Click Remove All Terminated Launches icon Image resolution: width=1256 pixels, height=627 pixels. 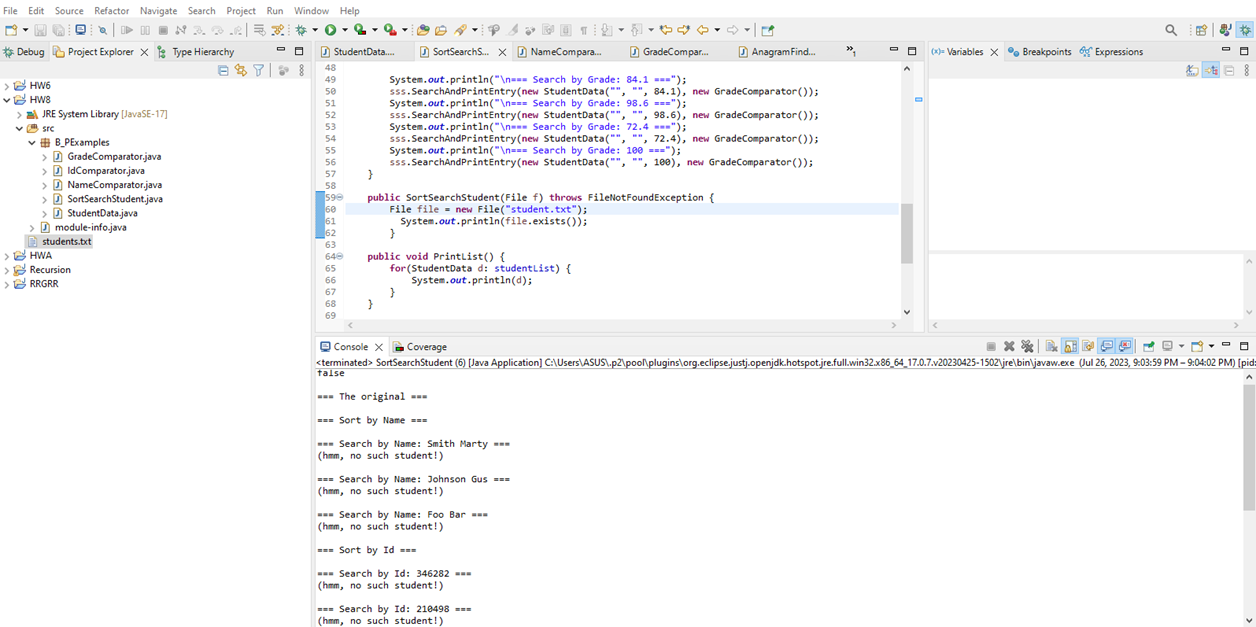[1027, 347]
